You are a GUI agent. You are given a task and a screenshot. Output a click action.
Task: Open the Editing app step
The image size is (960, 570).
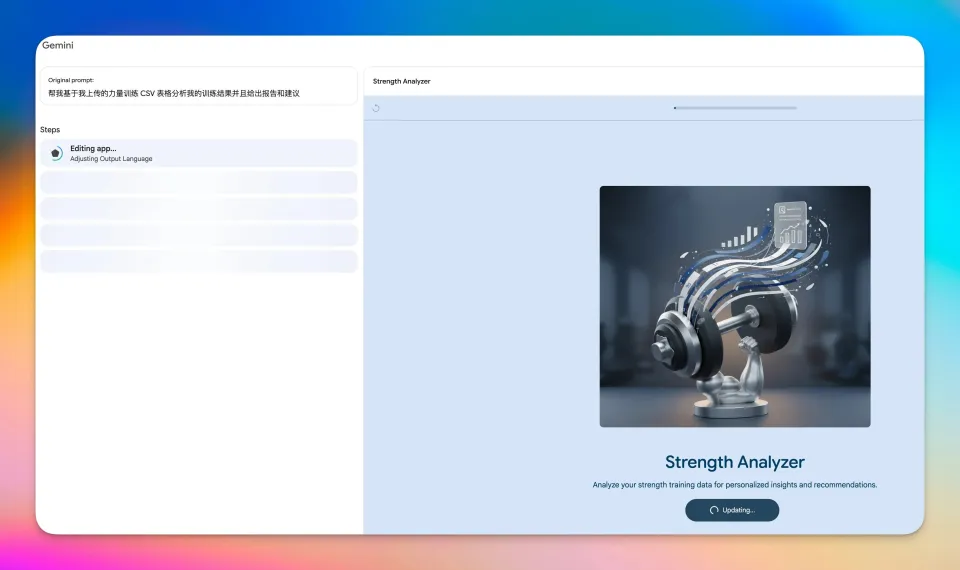coord(198,153)
